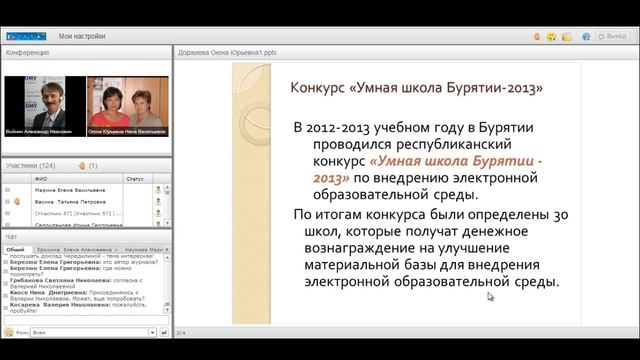Click in the chat message input field
Image resolution: width=640 pixels, height=360 pixels.
pos(86,320)
